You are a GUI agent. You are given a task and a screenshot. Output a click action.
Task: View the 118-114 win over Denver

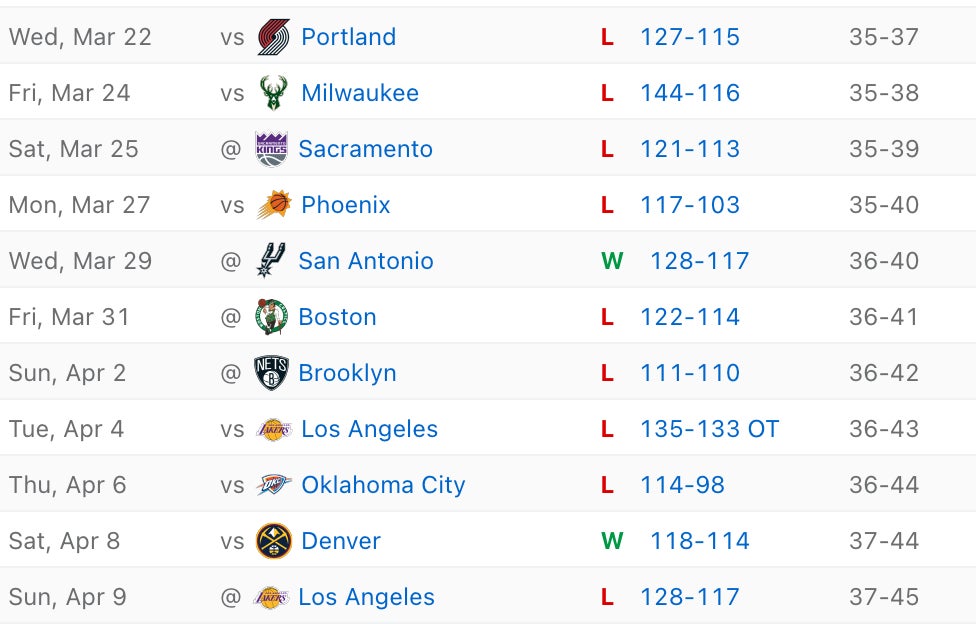coord(700,541)
